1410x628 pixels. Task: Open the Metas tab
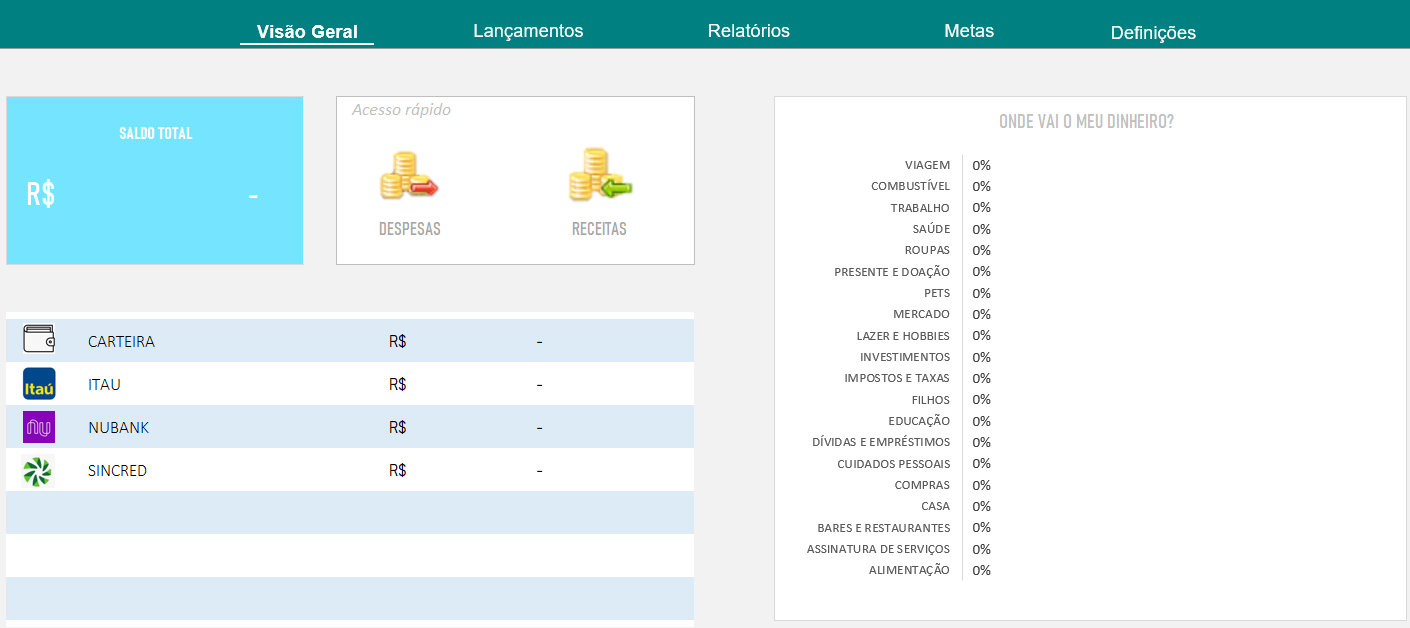(969, 31)
